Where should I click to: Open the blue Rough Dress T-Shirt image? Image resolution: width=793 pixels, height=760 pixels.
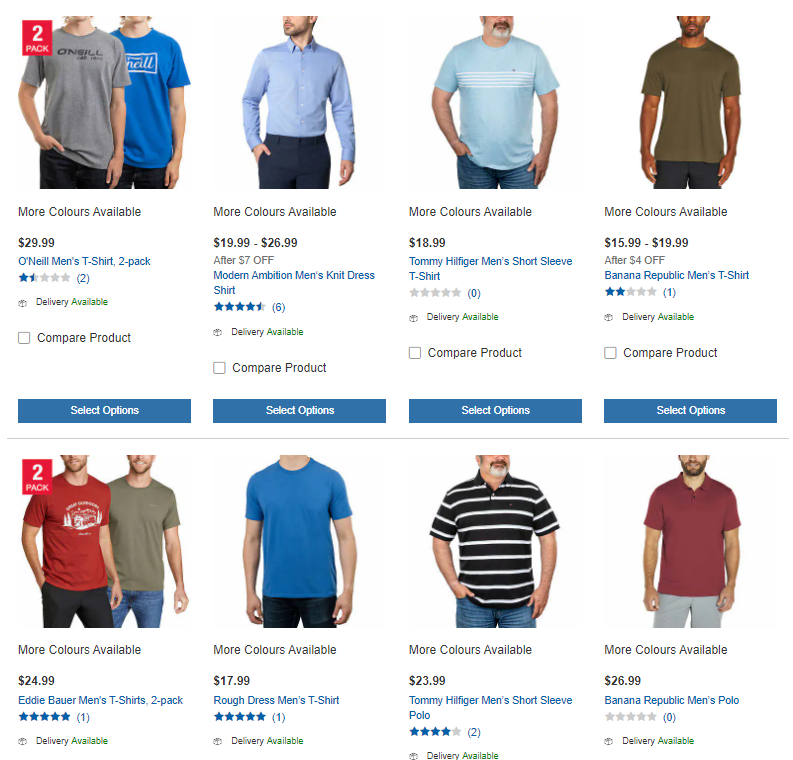pyautogui.click(x=299, y=541)
